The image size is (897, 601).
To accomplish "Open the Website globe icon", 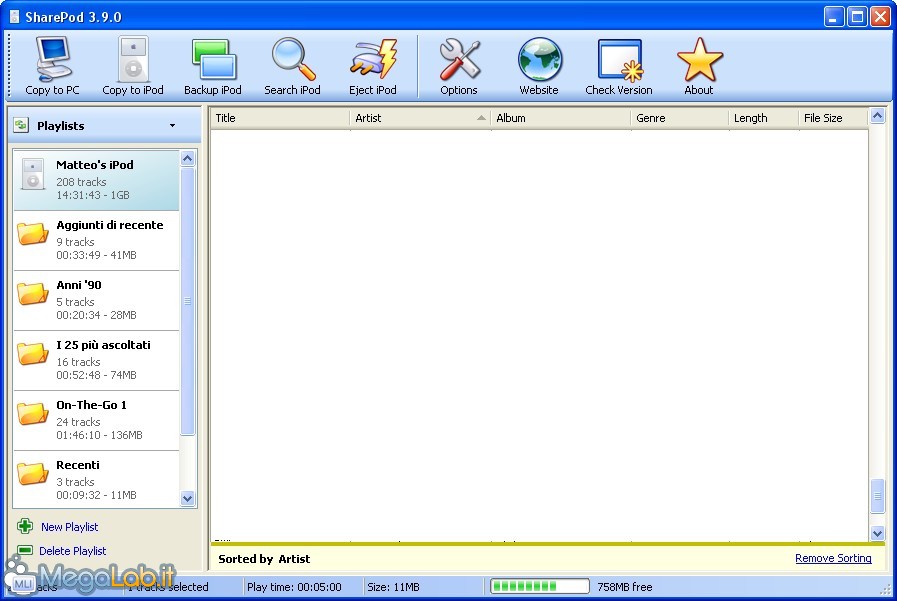I will point(539,59).
